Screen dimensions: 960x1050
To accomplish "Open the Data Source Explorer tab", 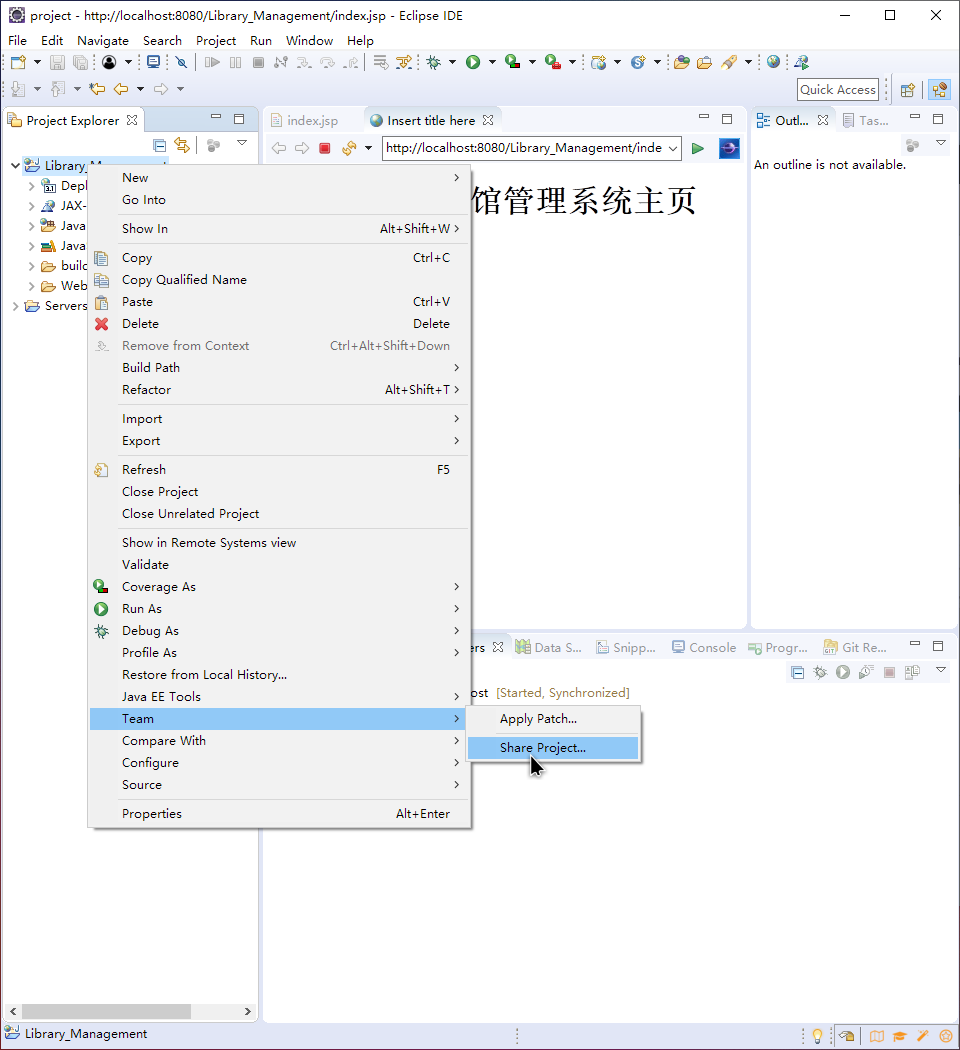I will tap(548, 648).
